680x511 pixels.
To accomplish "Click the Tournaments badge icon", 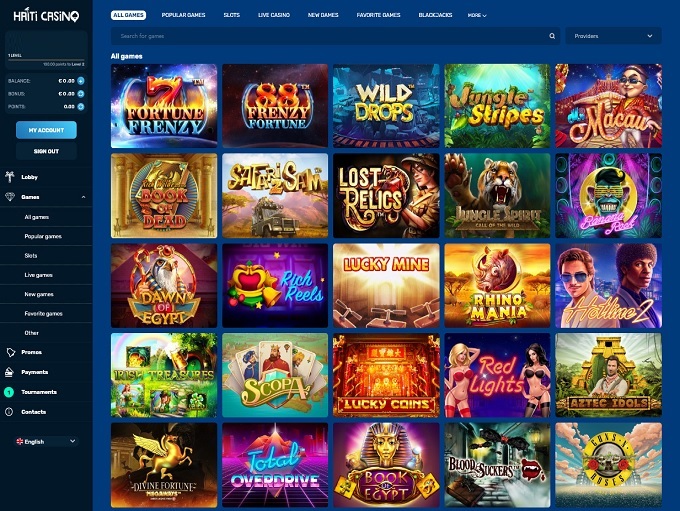I will point(9,392).
